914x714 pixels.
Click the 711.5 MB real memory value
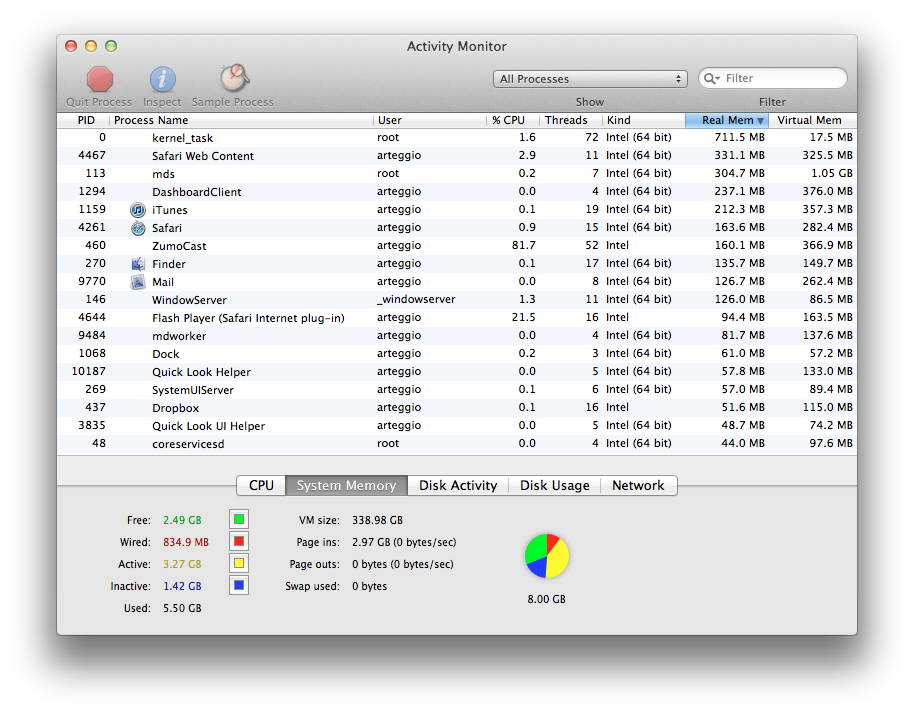tap(740, 138)
